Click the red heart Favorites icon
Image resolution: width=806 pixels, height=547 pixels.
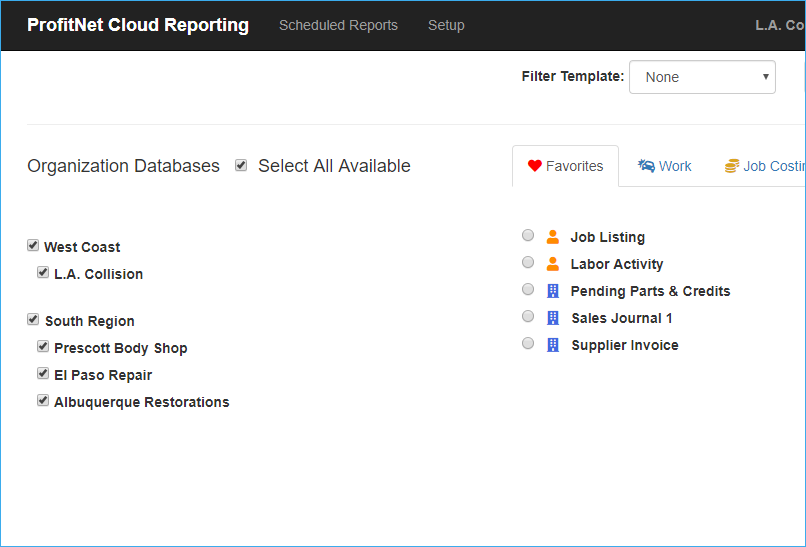535,166
